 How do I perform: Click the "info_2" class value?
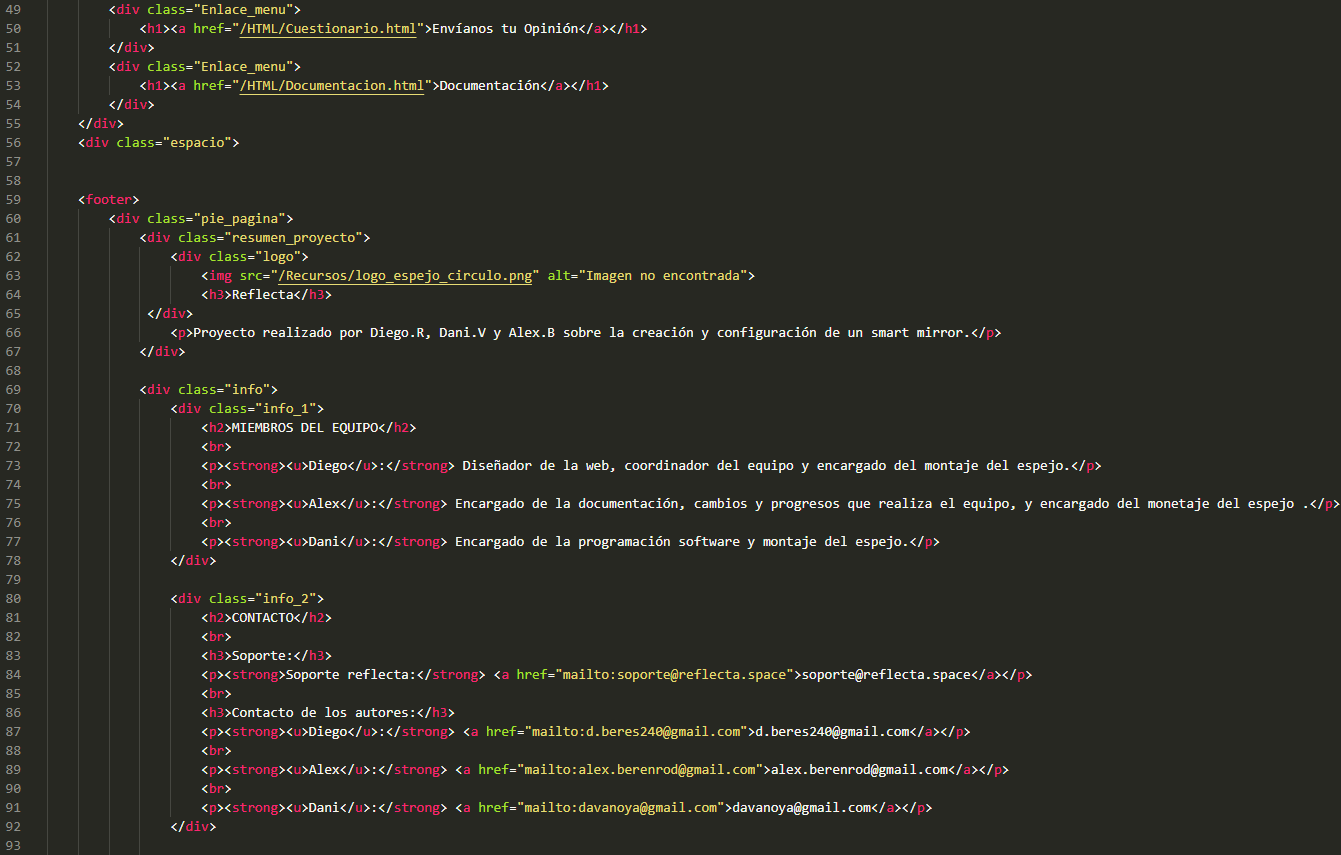click(x=286, y=599)
